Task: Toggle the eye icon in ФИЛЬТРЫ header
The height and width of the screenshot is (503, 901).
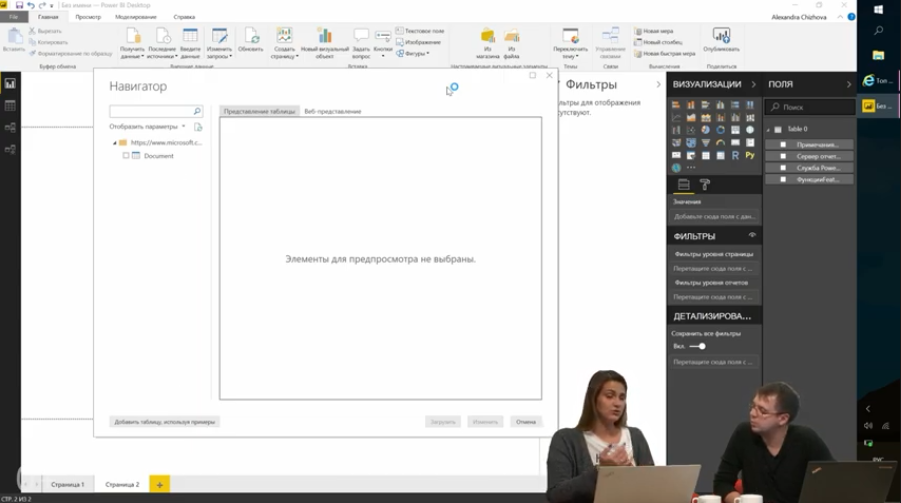Action: pyautogui.click(x=752, y=236)
